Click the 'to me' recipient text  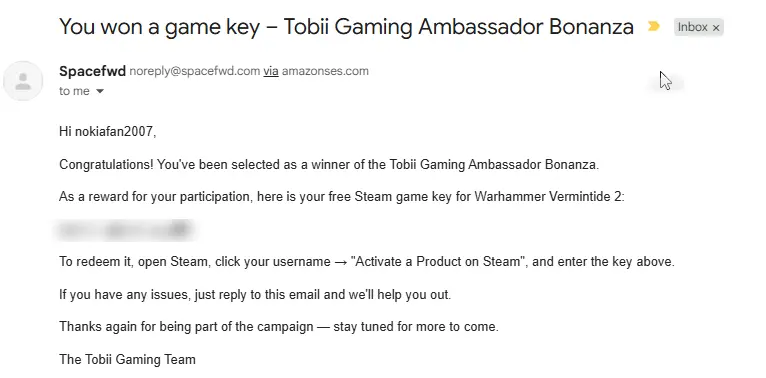[74, 91]
